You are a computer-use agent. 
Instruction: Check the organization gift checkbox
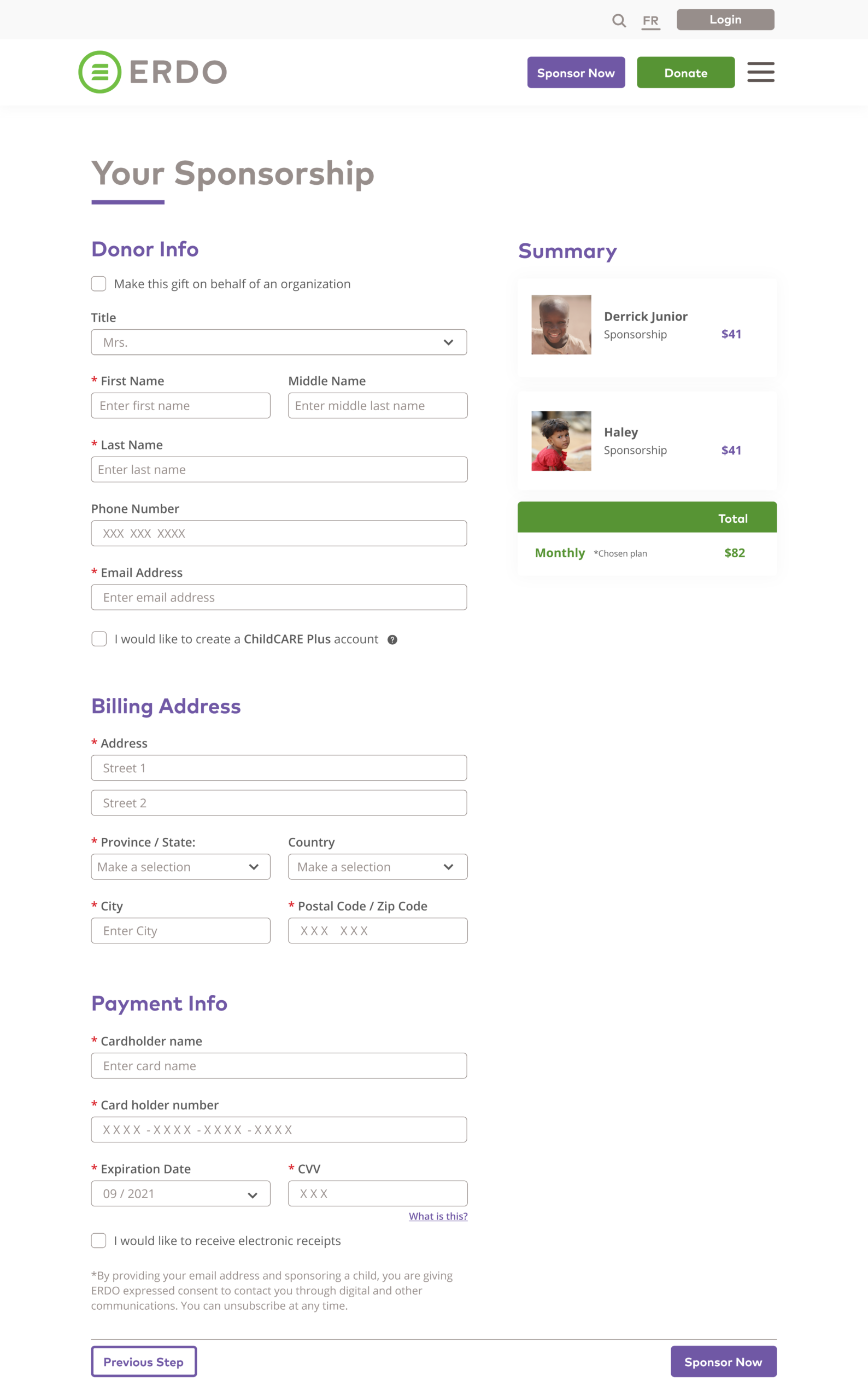tap(99, 284)
